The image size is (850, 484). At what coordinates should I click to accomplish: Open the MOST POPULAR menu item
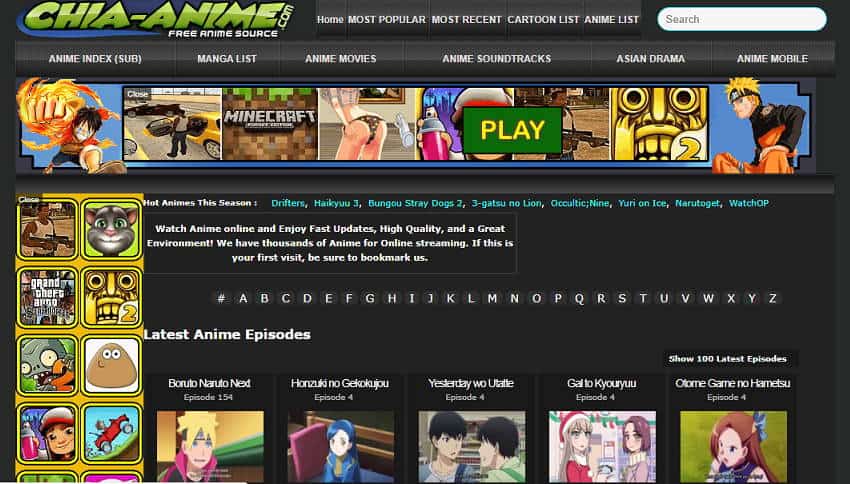[387, 19]
